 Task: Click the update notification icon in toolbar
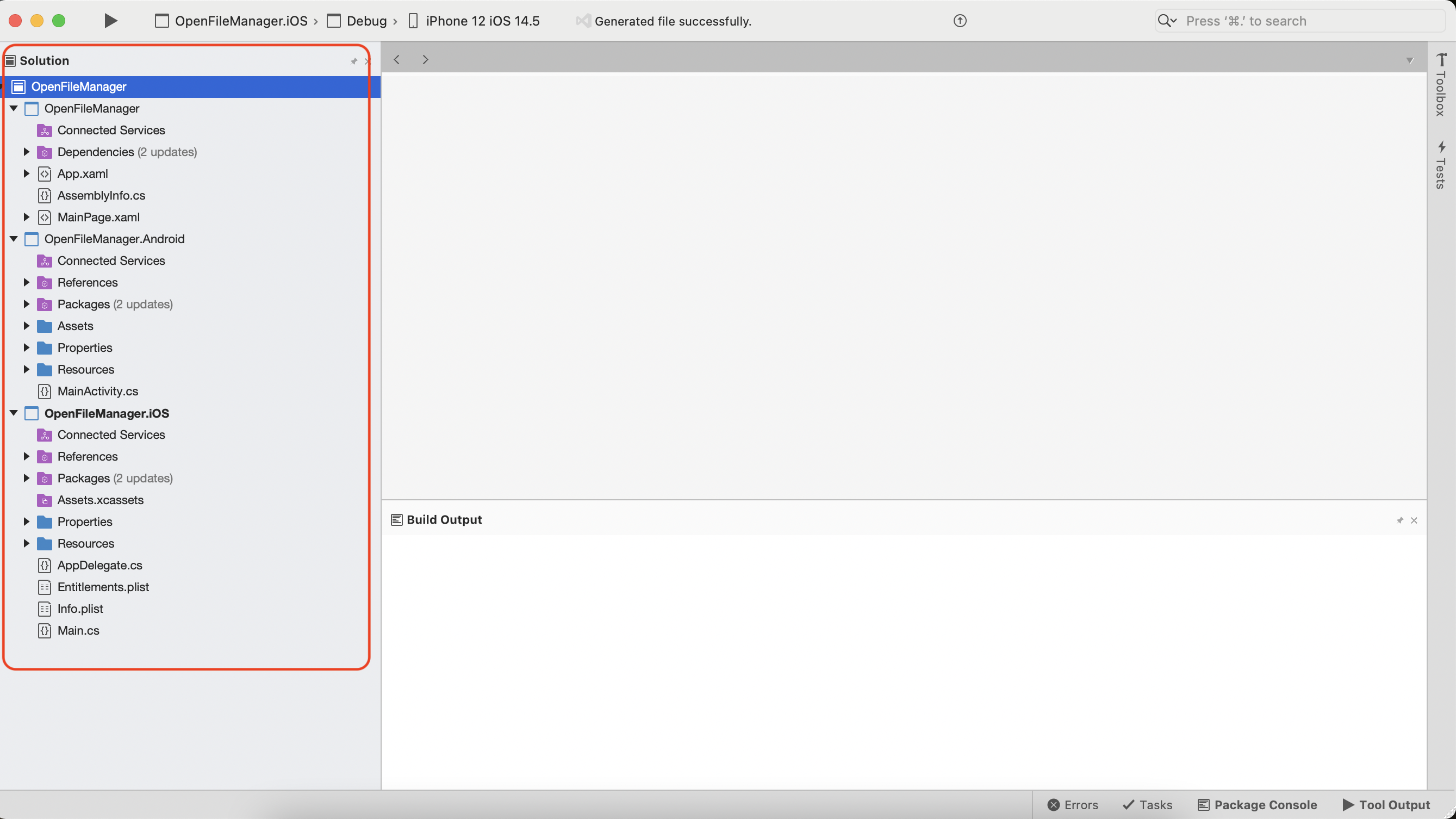coord(960,21)
